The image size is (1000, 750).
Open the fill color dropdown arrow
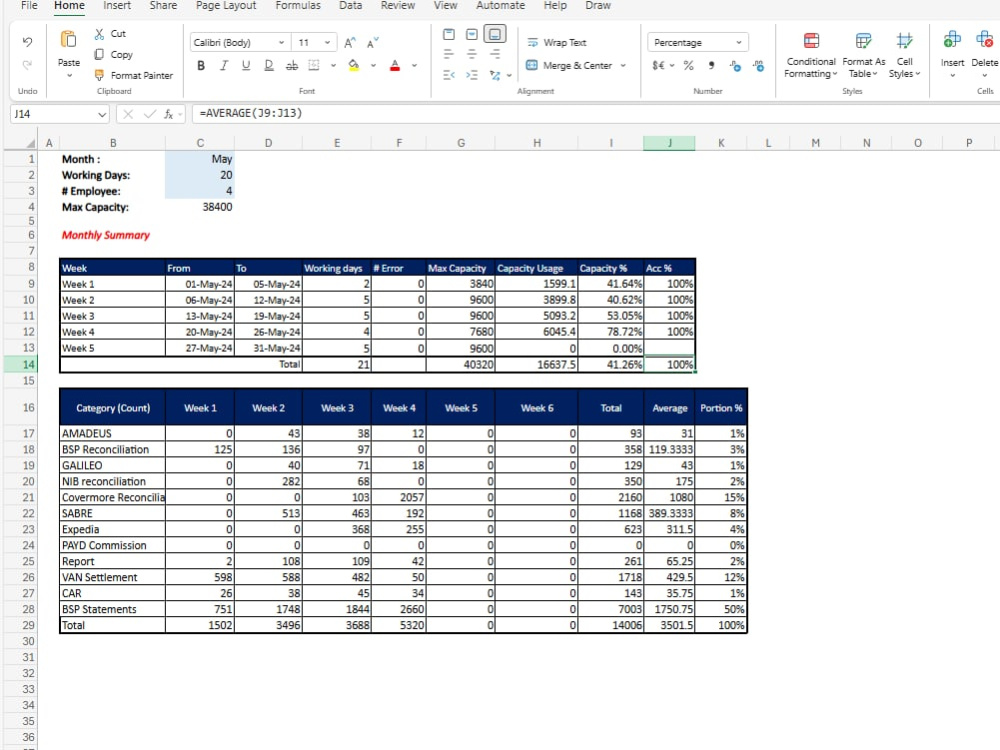[373, 65]
